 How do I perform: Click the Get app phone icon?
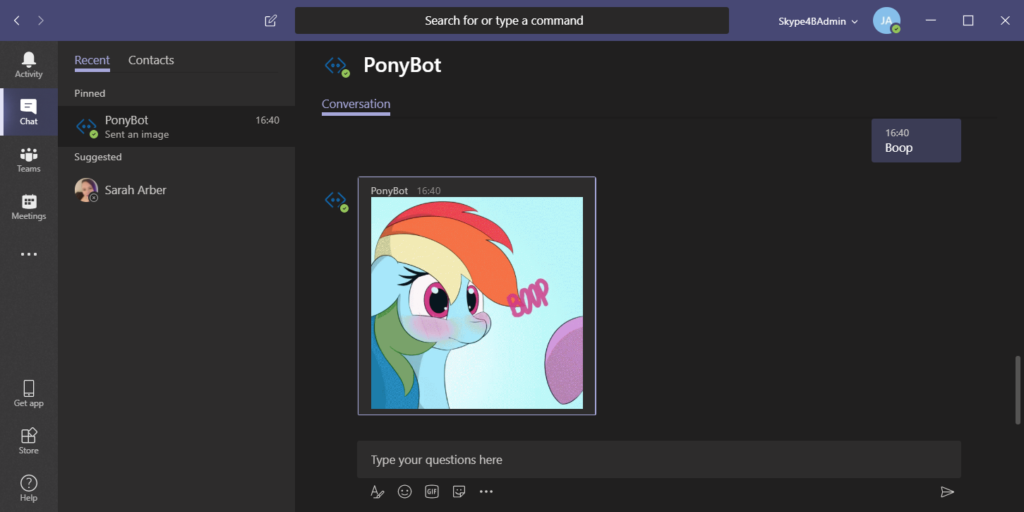pyautogui.click(x=29, y=388)
